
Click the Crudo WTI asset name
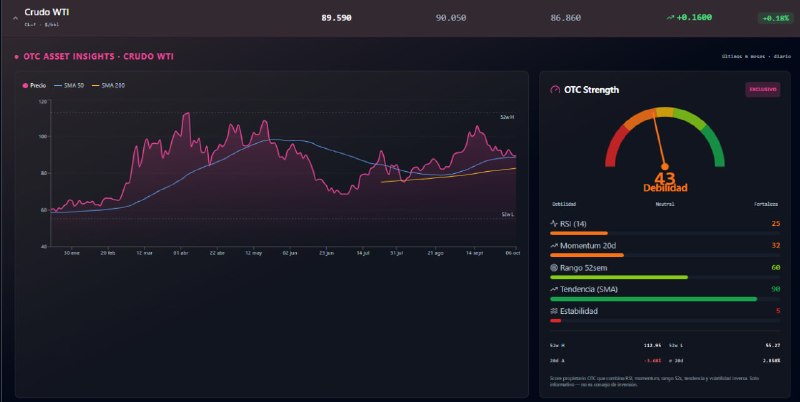46,12
